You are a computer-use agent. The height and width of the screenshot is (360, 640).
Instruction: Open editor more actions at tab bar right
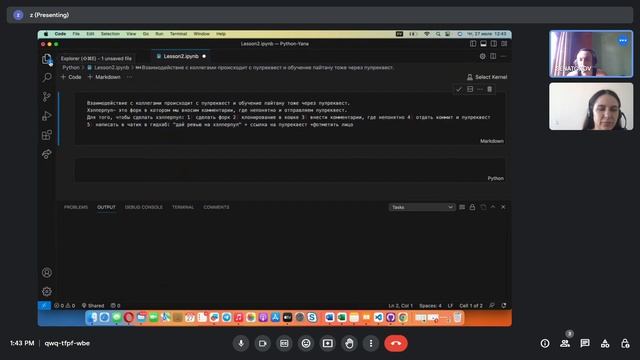[x=504, y=56]
